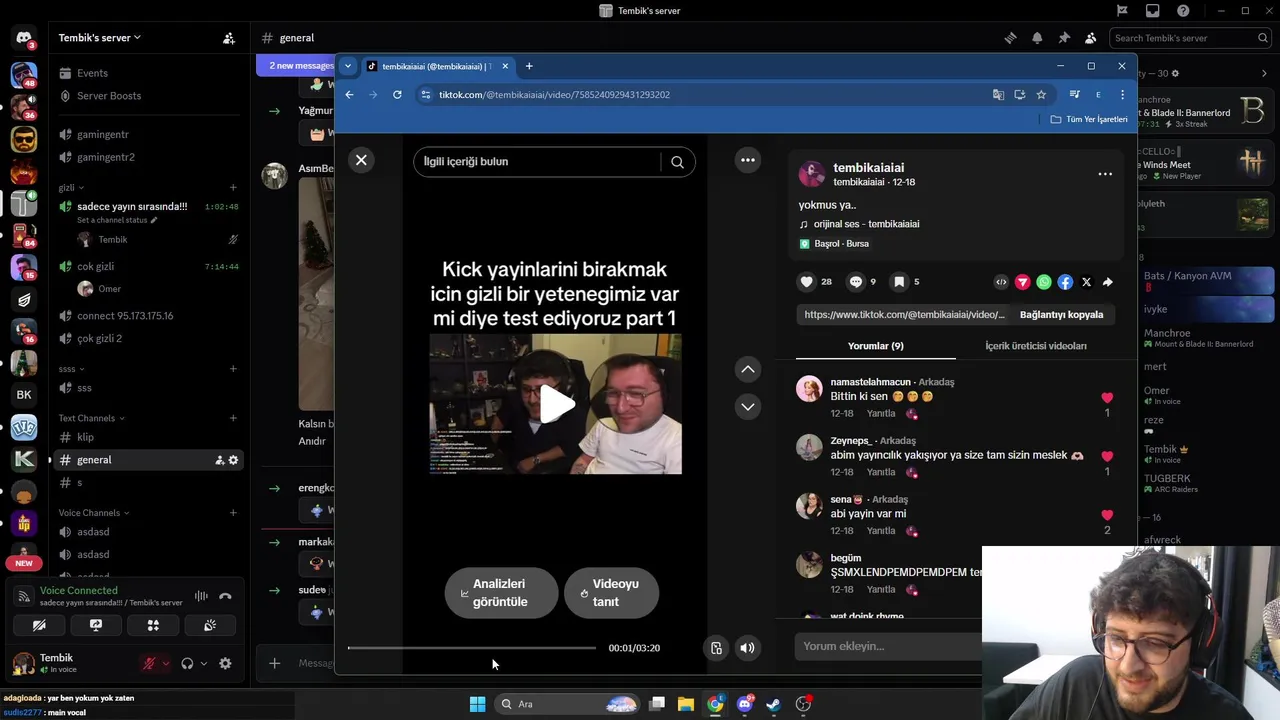
Task: Bookmark this page with Chrome star
Action: 1041,94
